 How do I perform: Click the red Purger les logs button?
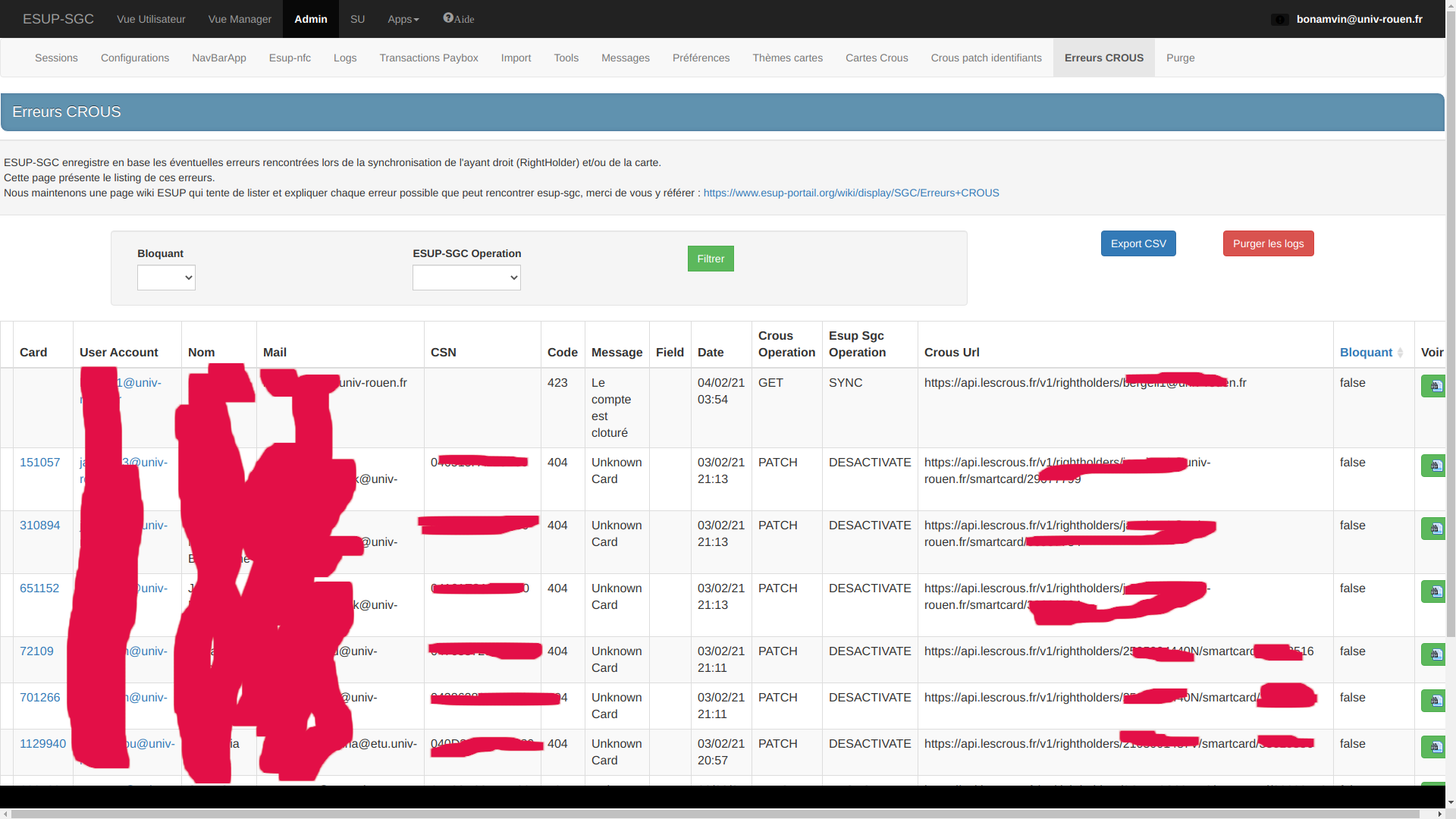click(1268, 244)
